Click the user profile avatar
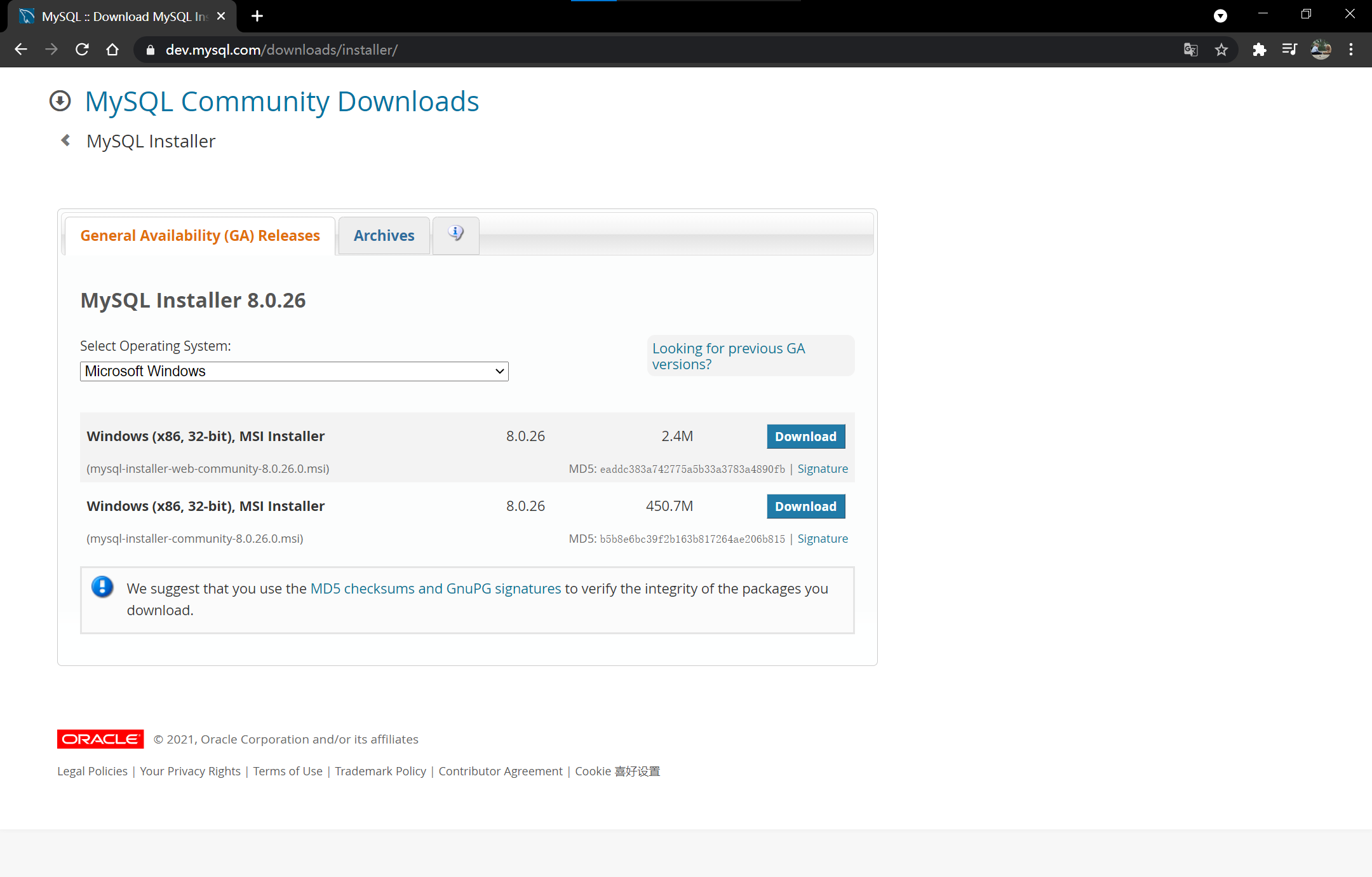This screenshot has height=877, width=1372. tap(1321, 50)
